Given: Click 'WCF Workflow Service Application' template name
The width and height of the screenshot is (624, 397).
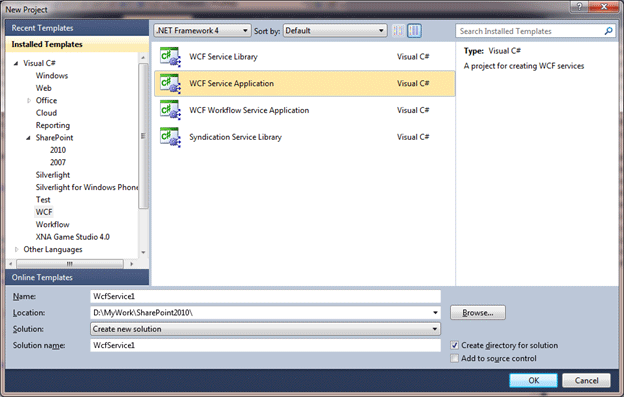Looking at the screenshot, I should point(249,110).
